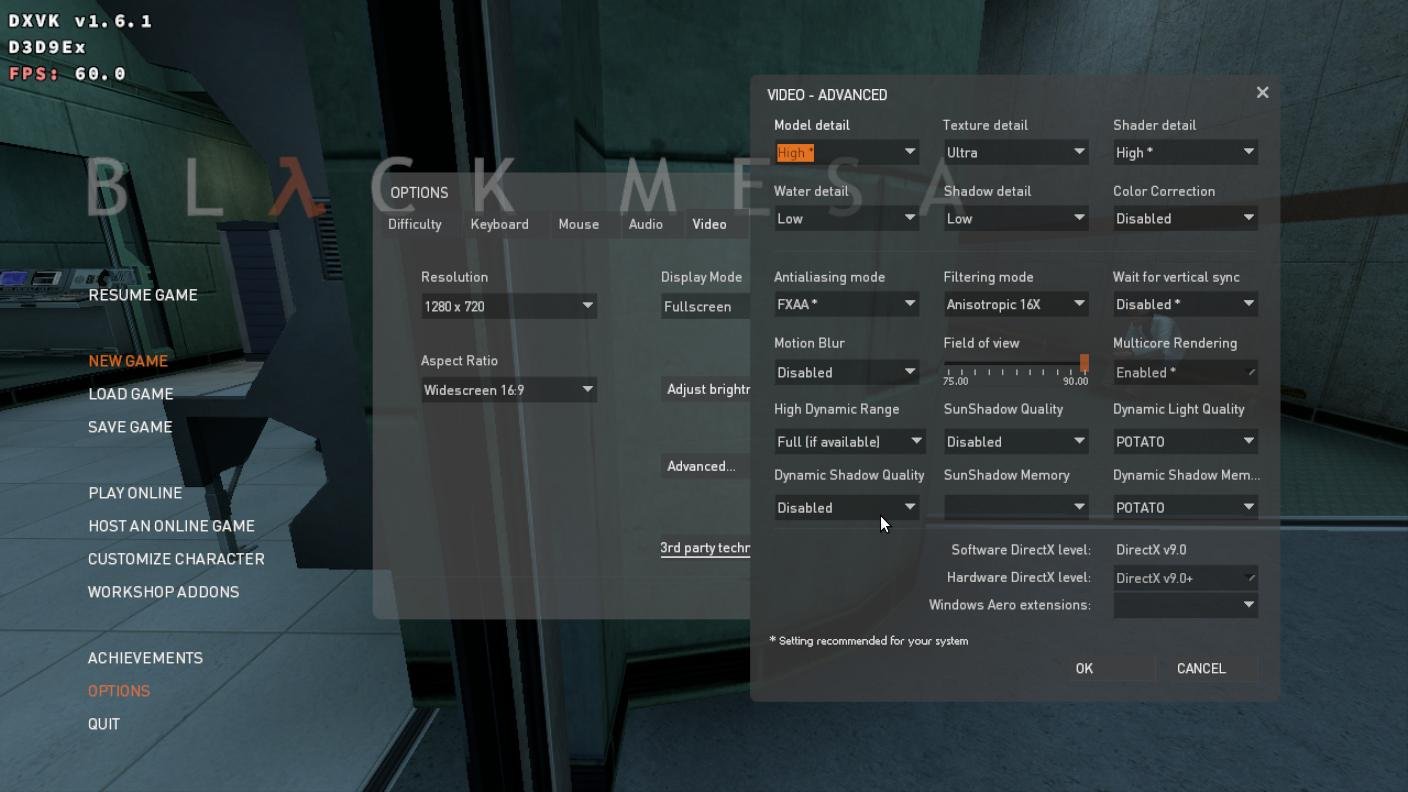This screenshot has width=1408, height=792.
Task: Open the Shader detail dropdown
Action: [x=1184, y=152]
